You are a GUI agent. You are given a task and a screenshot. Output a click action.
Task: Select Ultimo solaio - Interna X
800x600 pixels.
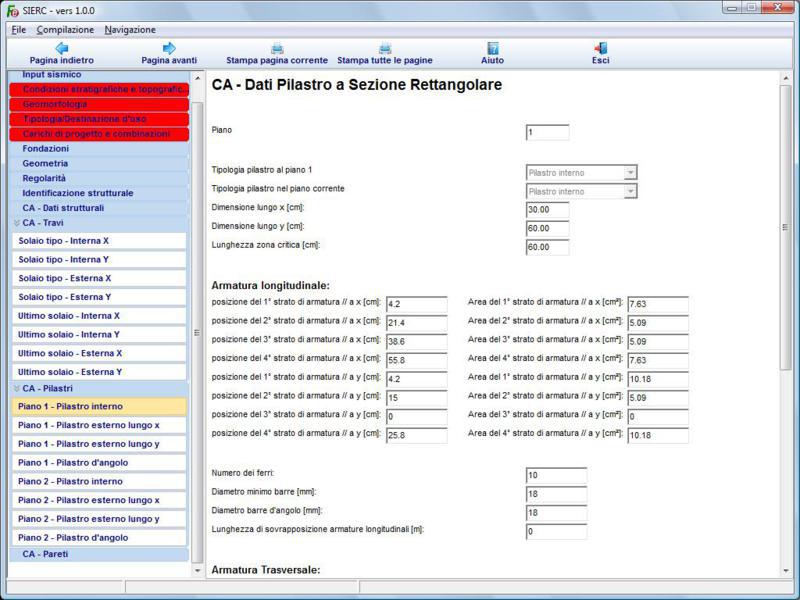(99, 316)
